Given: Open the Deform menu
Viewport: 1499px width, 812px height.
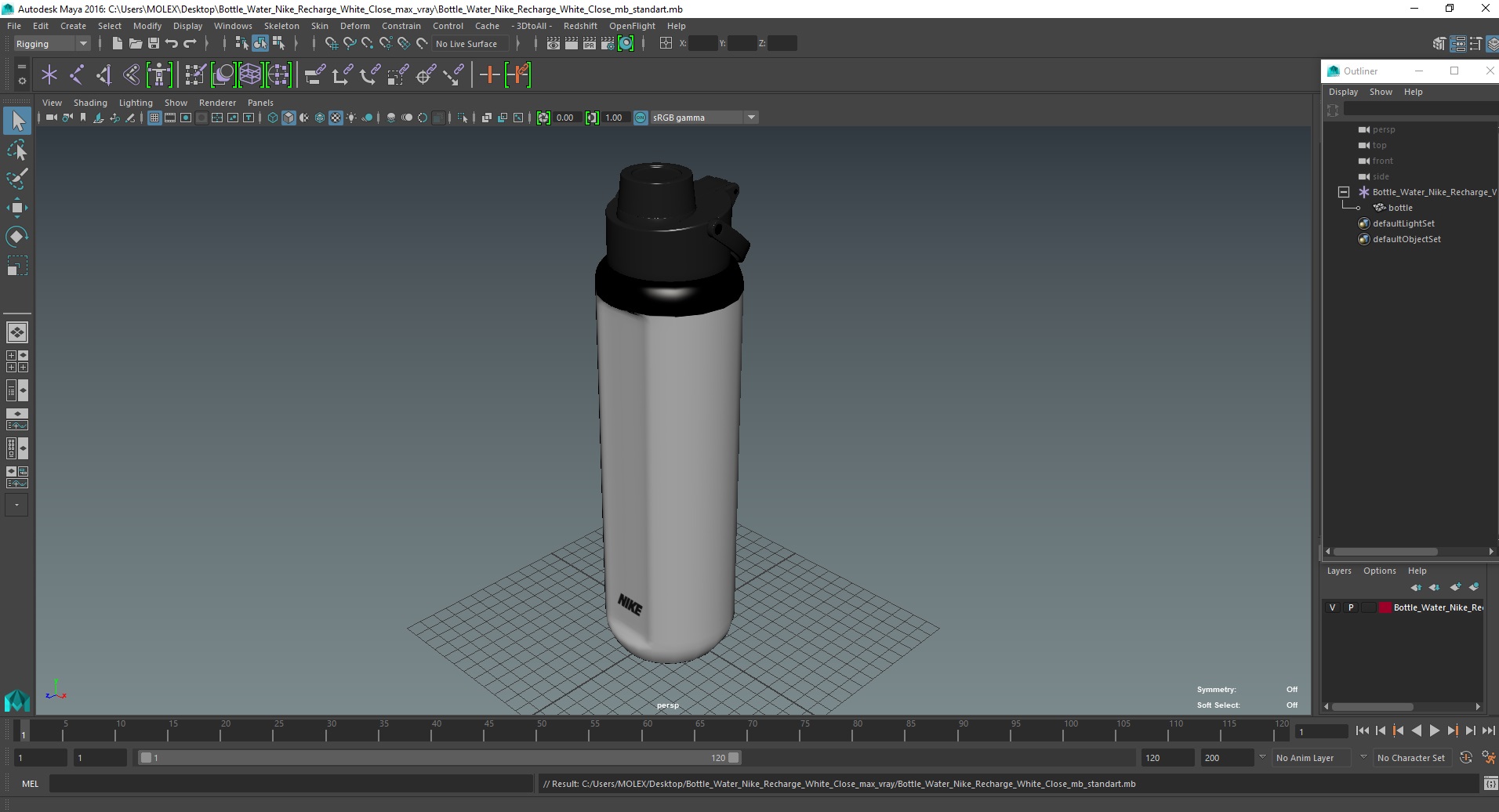Looking at the screenshot, I should tap(354, 26).
